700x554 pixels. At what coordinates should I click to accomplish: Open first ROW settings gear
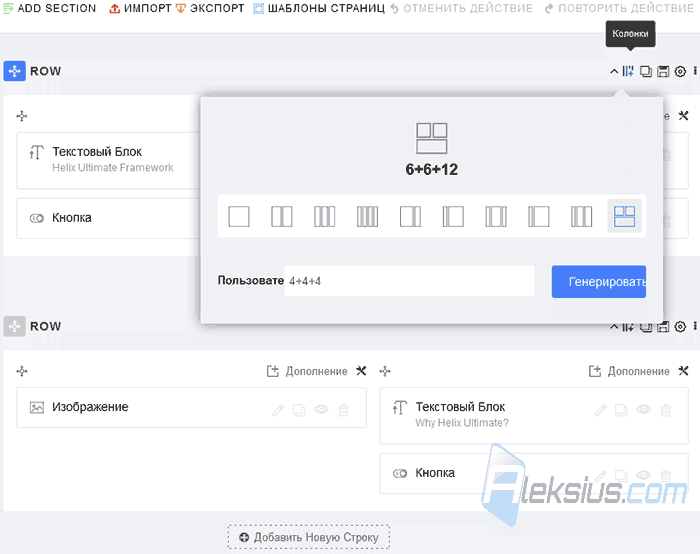point(680,71)
